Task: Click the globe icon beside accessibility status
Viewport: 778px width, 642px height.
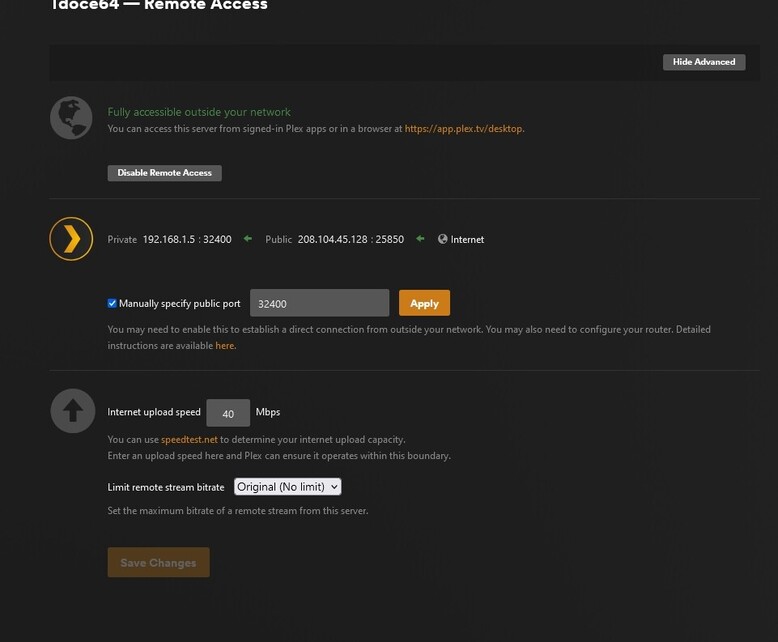Action: coord(71,118)
